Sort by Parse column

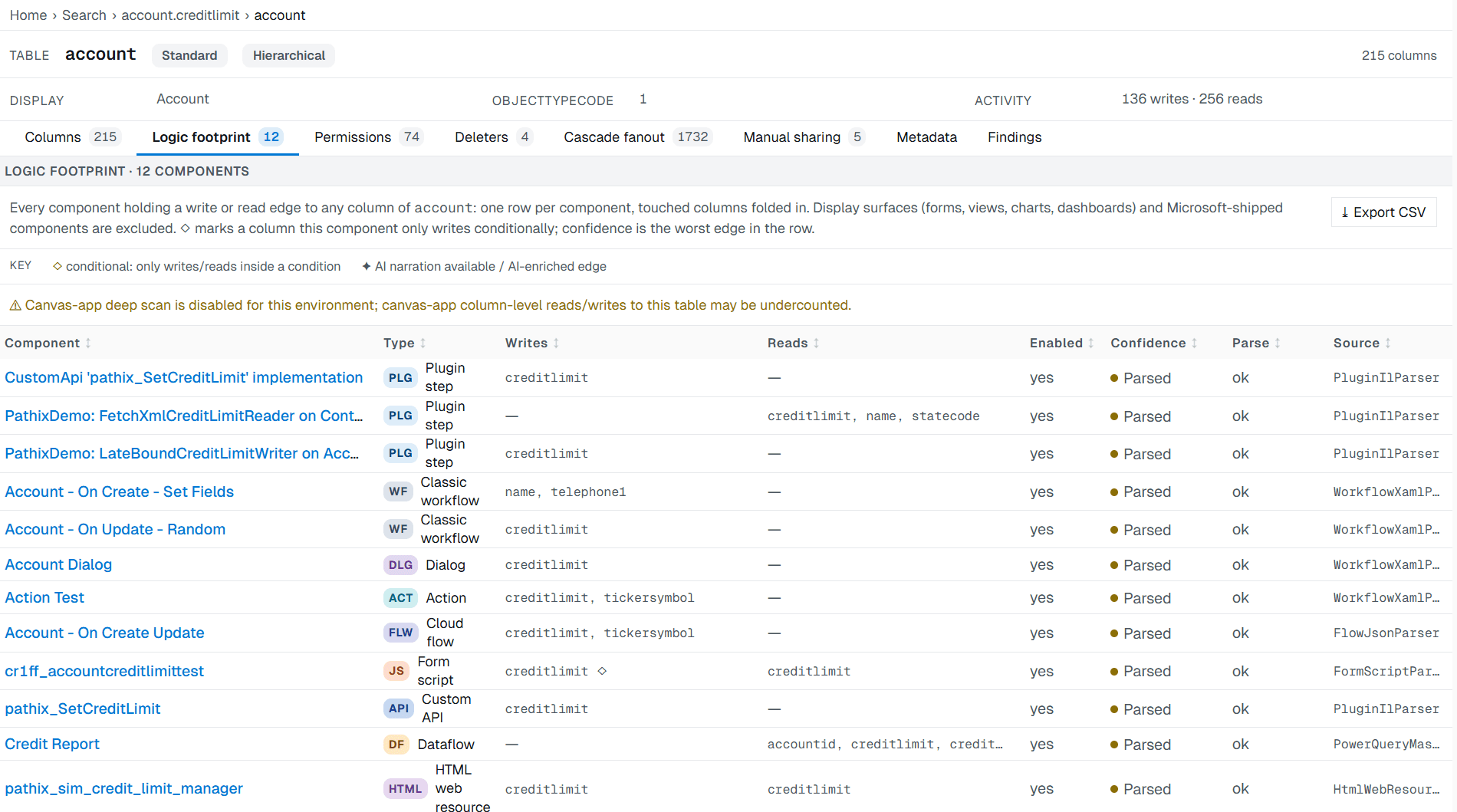1256,343
